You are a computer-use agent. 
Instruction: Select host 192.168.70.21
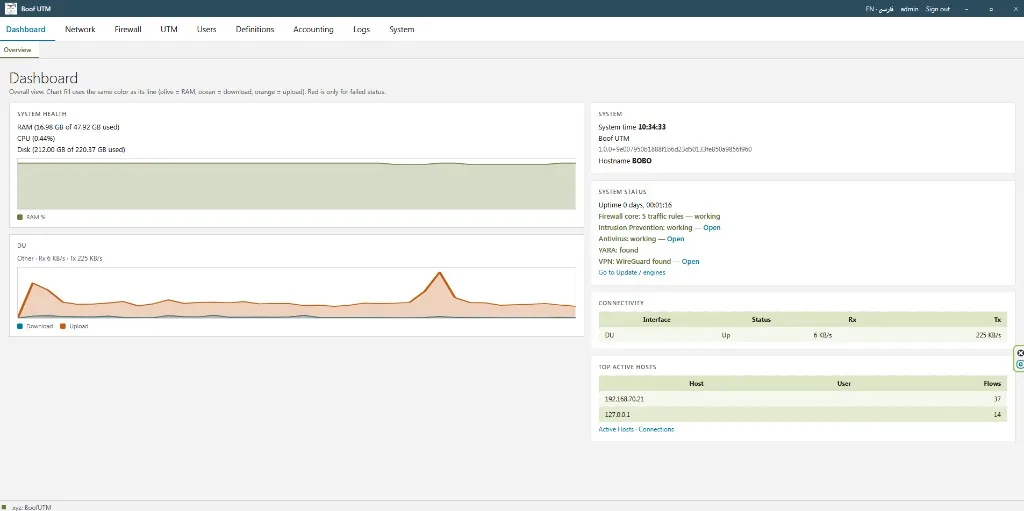pyautogui.click(x=624, y=399)
